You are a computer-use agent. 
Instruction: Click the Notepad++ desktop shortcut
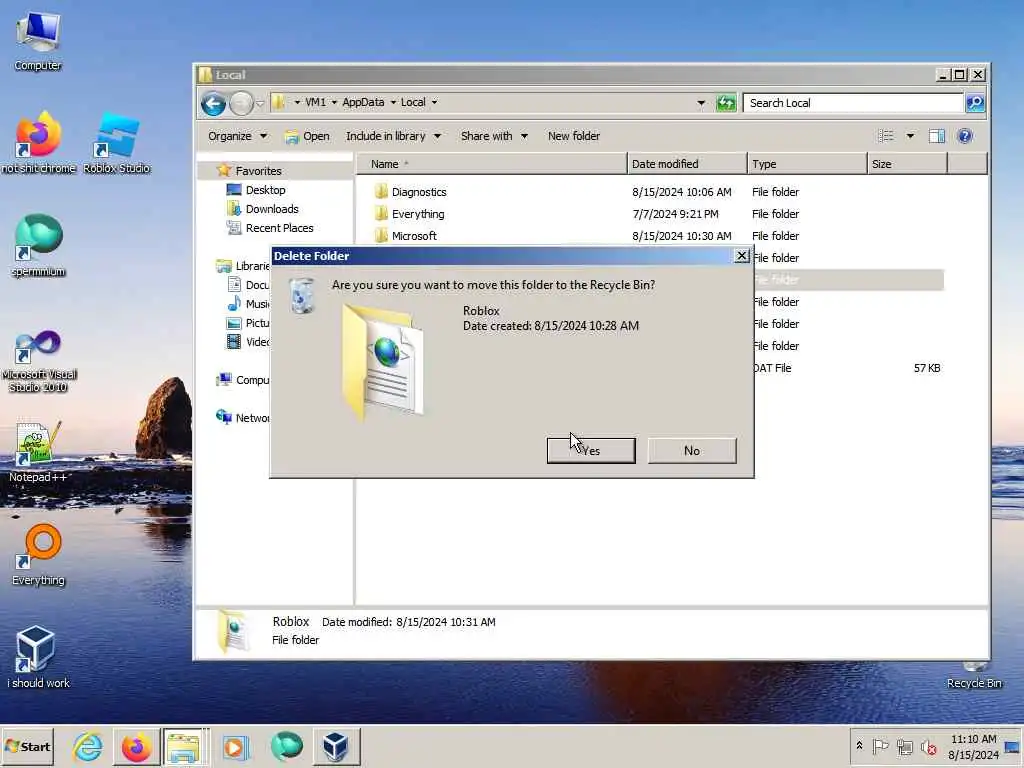[x=39, y=452]
